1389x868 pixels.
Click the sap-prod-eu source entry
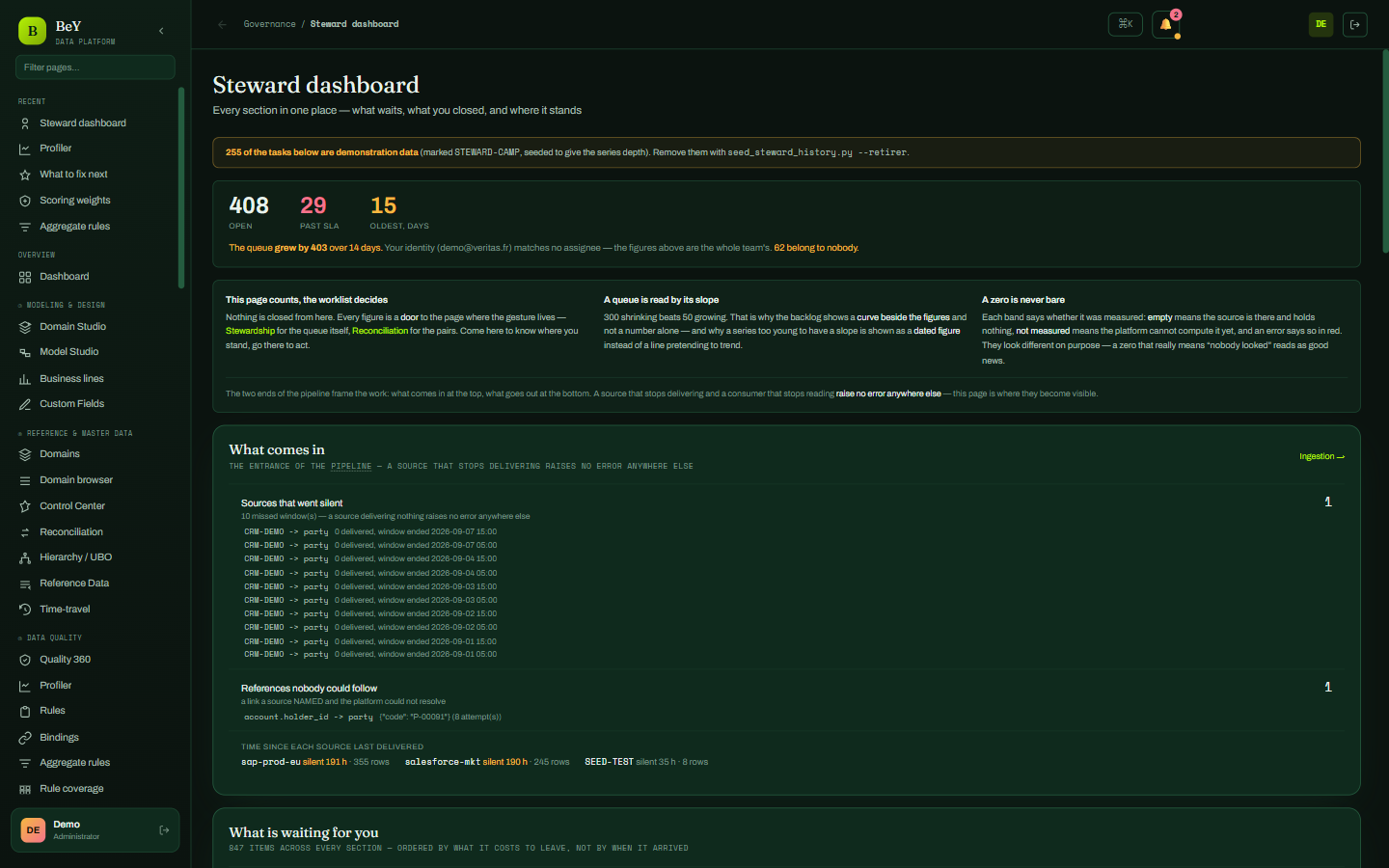[315, 762]
